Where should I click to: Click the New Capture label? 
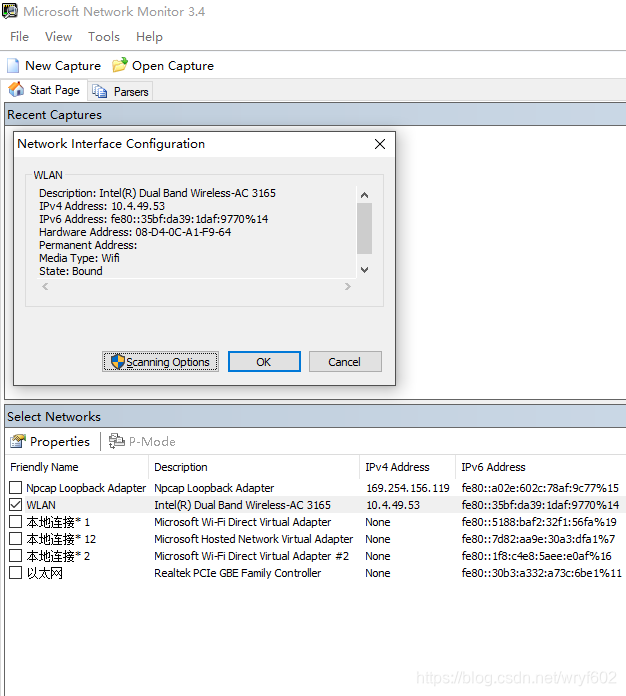pos(63,66)
